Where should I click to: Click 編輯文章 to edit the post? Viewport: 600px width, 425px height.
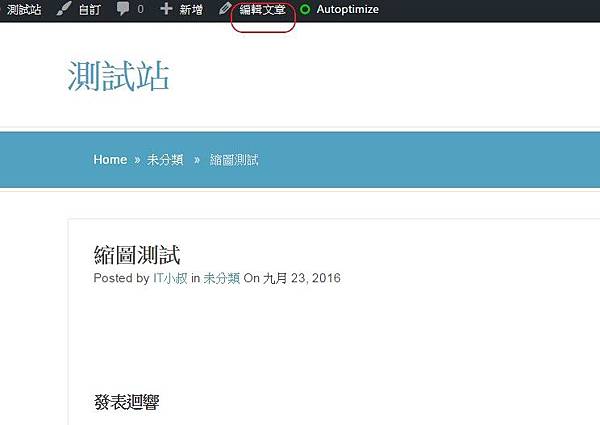coord(262,10)
